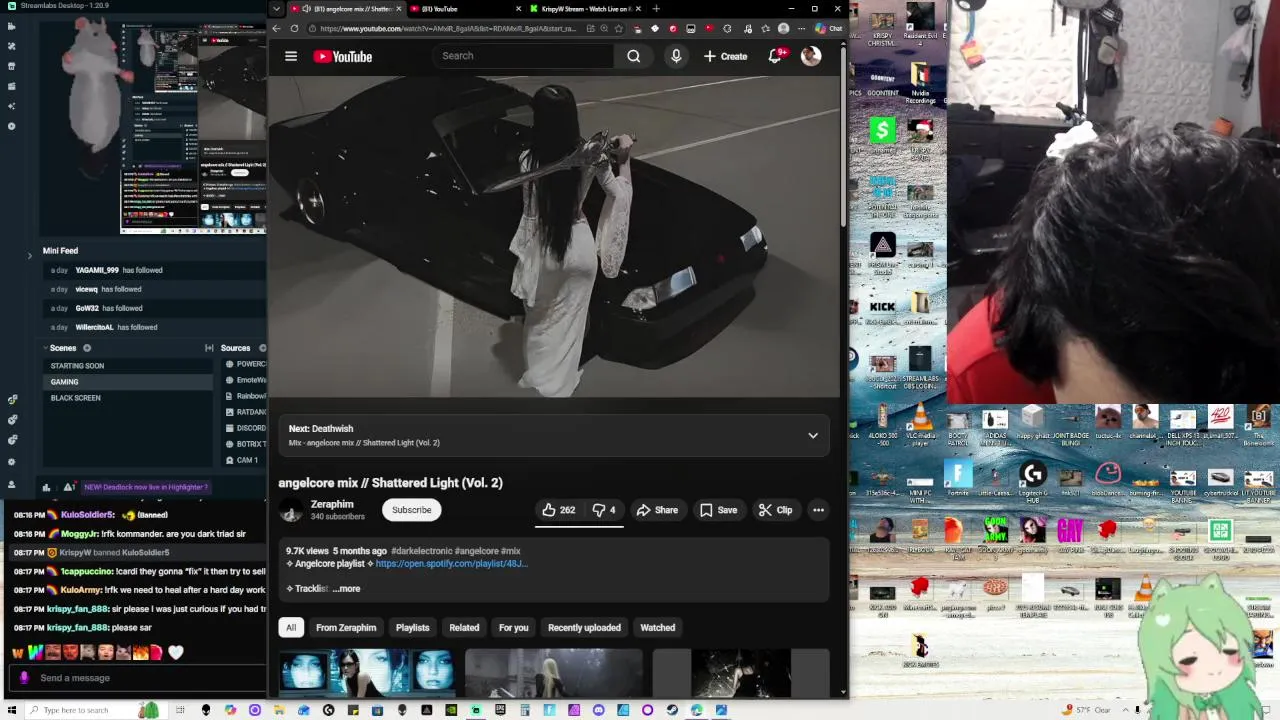The image size is (1280, 720).
Task: Select the Playlists filter chip
Action: coord(412,628)
